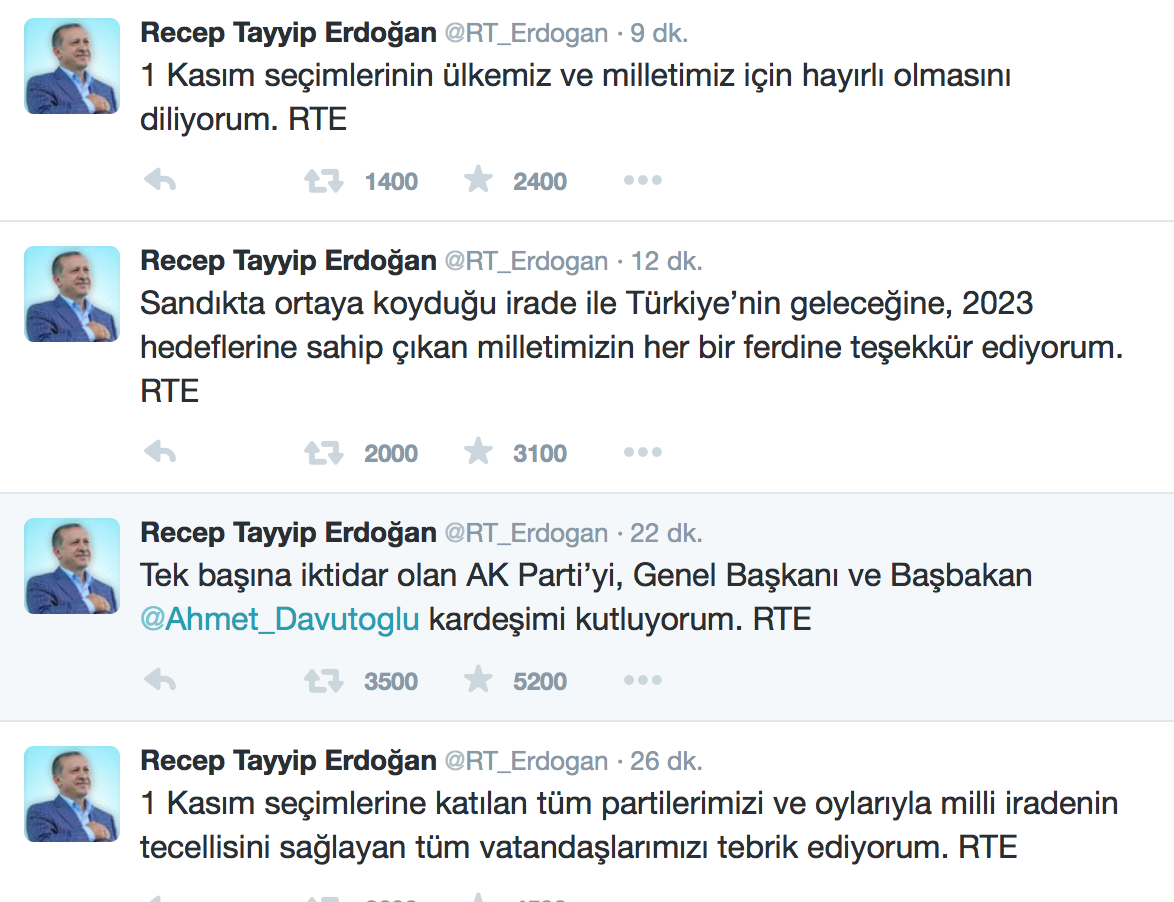Viewport: 1174px width, 902px height.
Task: Retweet the tweet with 3500 retweets
Action: [x=323, y=681]
